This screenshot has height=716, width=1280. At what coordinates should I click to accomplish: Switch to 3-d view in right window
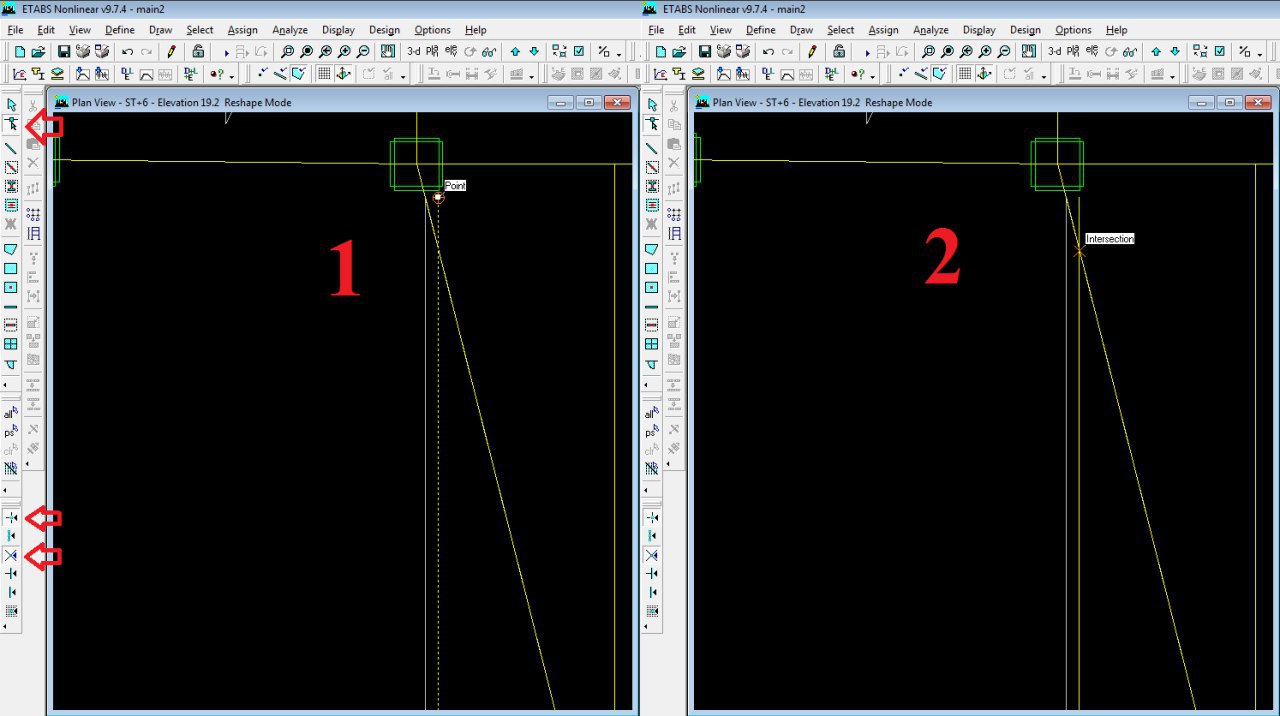coord(1055,51)
